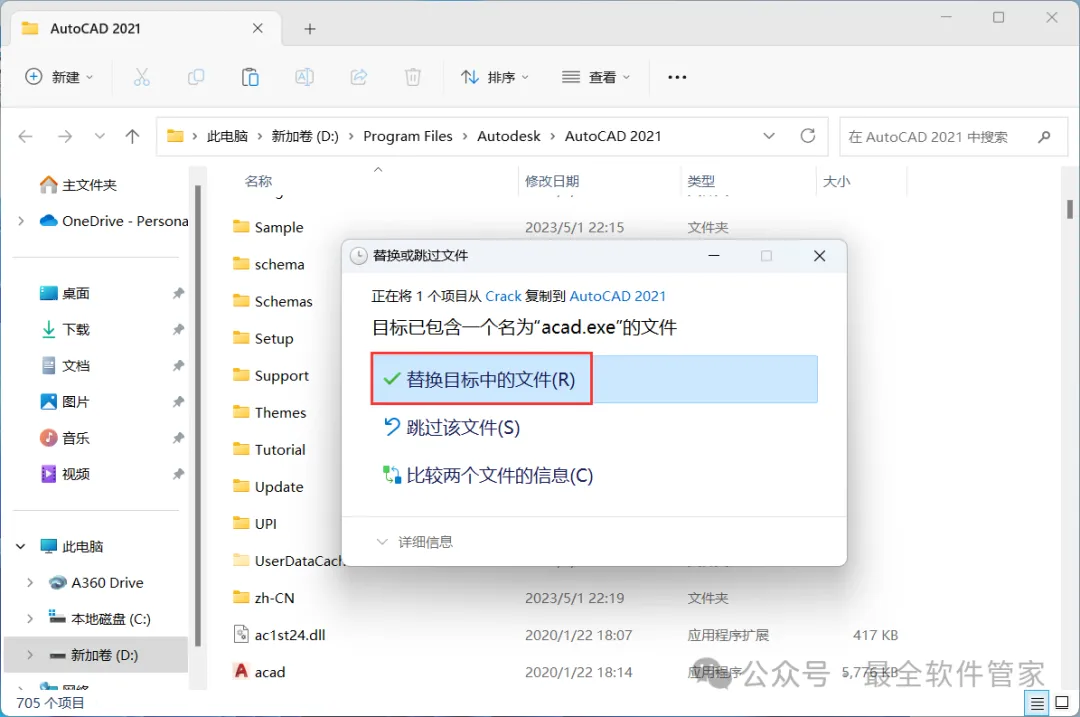Select the UPI folder row
Screen dimensions: 1080x717
254,523
